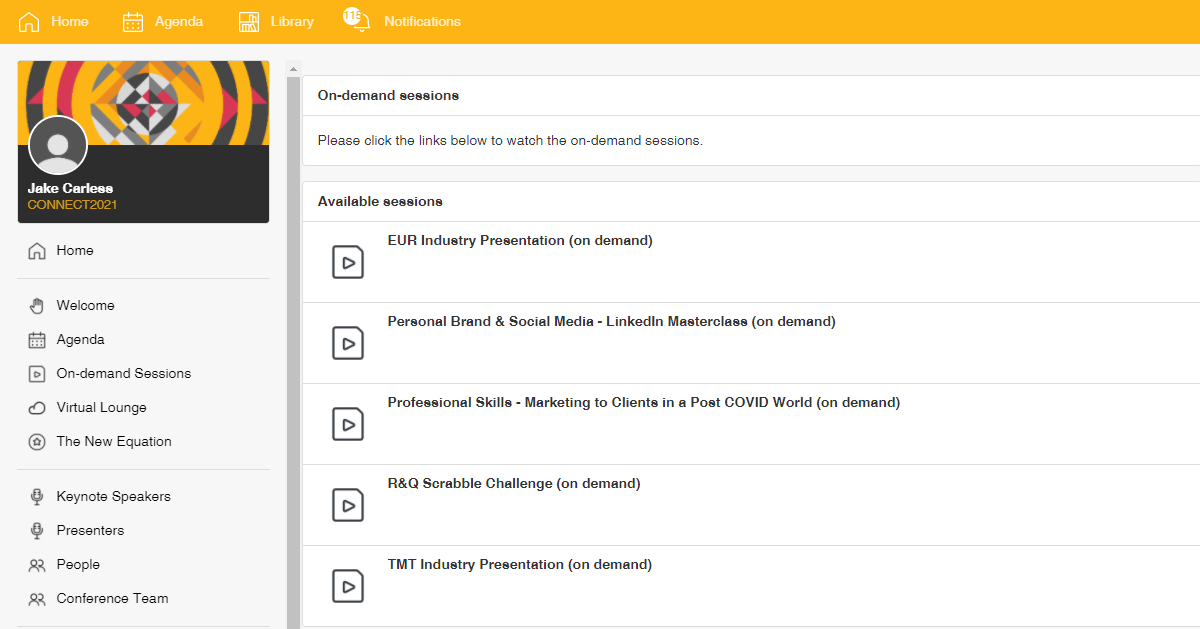
Task: Click Jake Carless profile avatar
Action: point(58,146)
